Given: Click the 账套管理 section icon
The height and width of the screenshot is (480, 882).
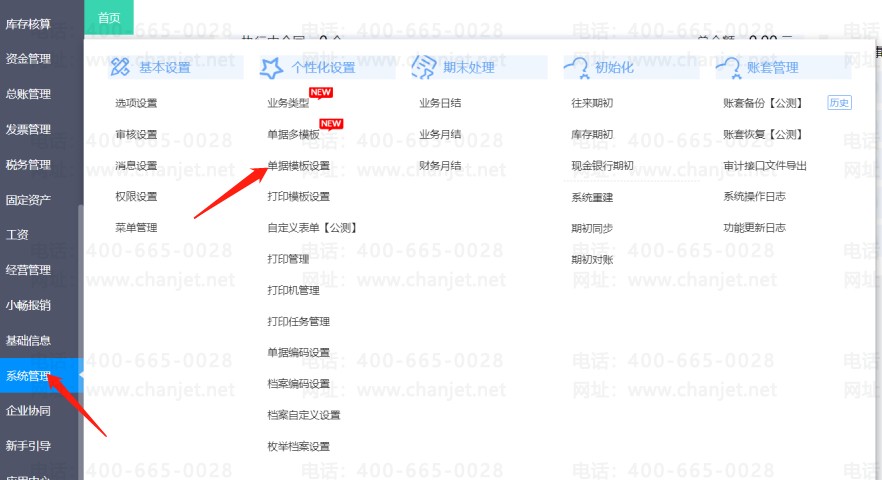Looking at the screenshot, I should (728, 68).
